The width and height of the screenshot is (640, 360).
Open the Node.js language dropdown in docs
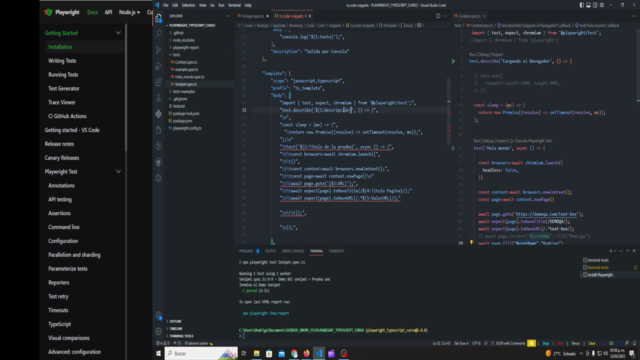point(129,12)
